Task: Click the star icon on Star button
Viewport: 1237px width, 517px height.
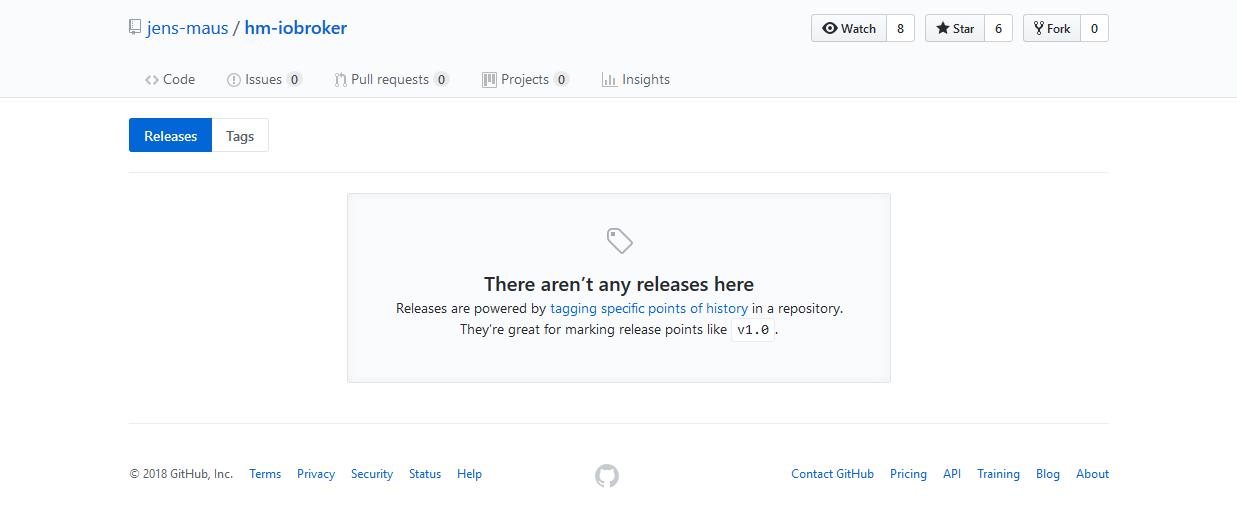Action: (942, 28)
